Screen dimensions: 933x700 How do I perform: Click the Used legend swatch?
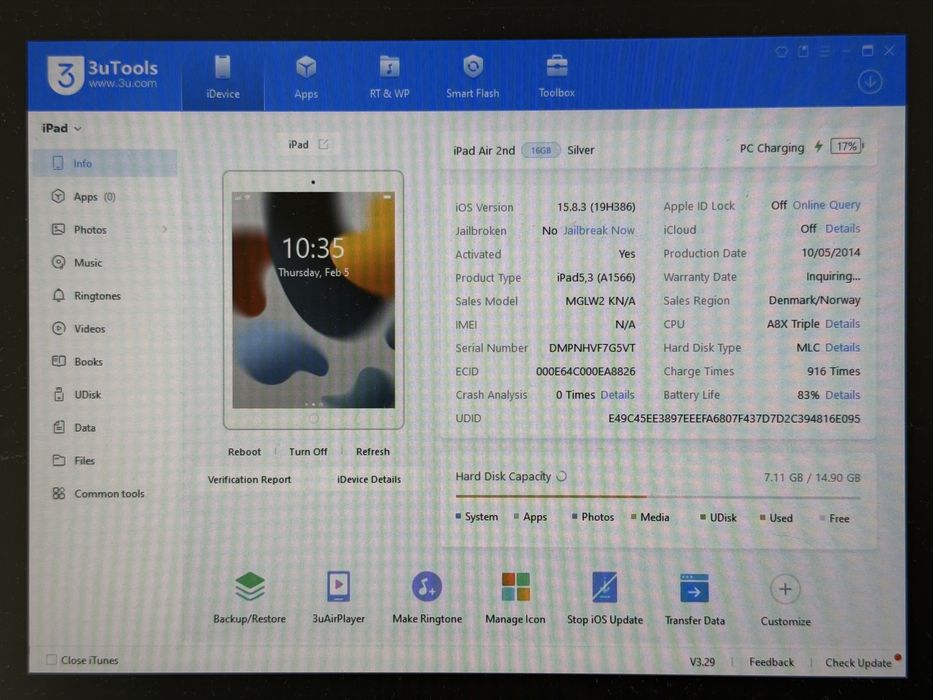pos(762,518)
